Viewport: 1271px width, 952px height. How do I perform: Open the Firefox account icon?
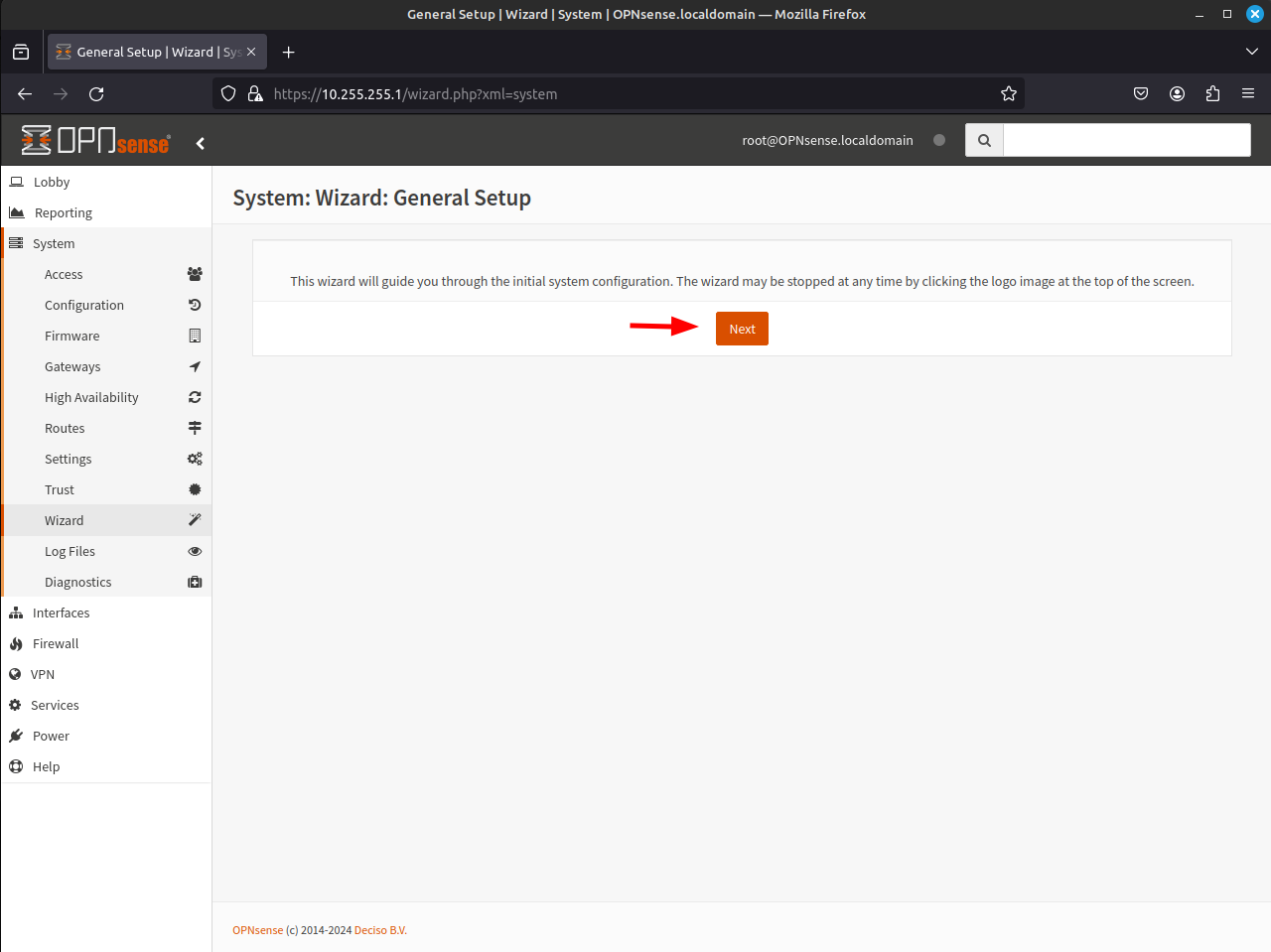point(1177,93)
